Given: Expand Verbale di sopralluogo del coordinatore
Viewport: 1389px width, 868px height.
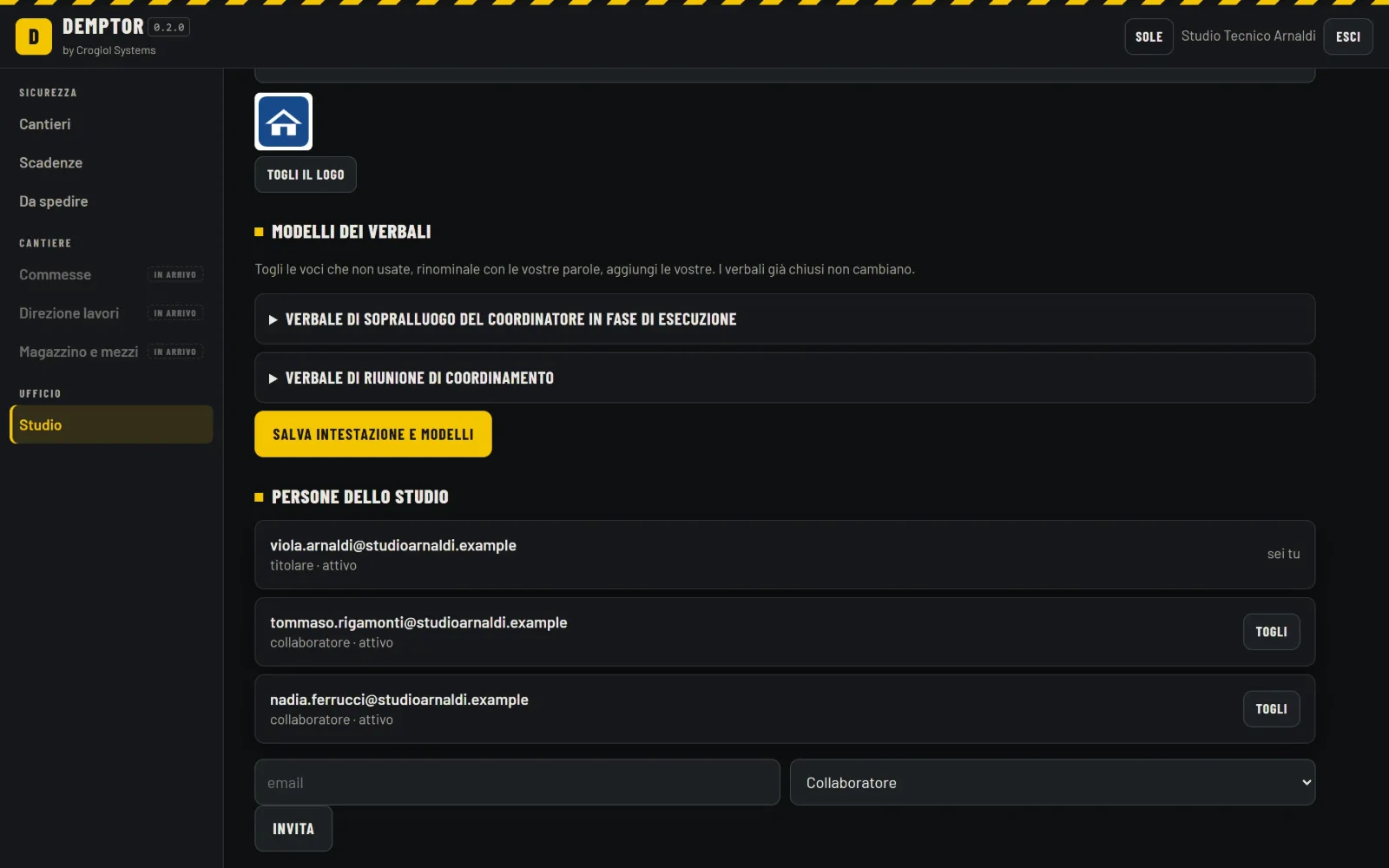Looking at the screenshot, I should coord(785,319).
